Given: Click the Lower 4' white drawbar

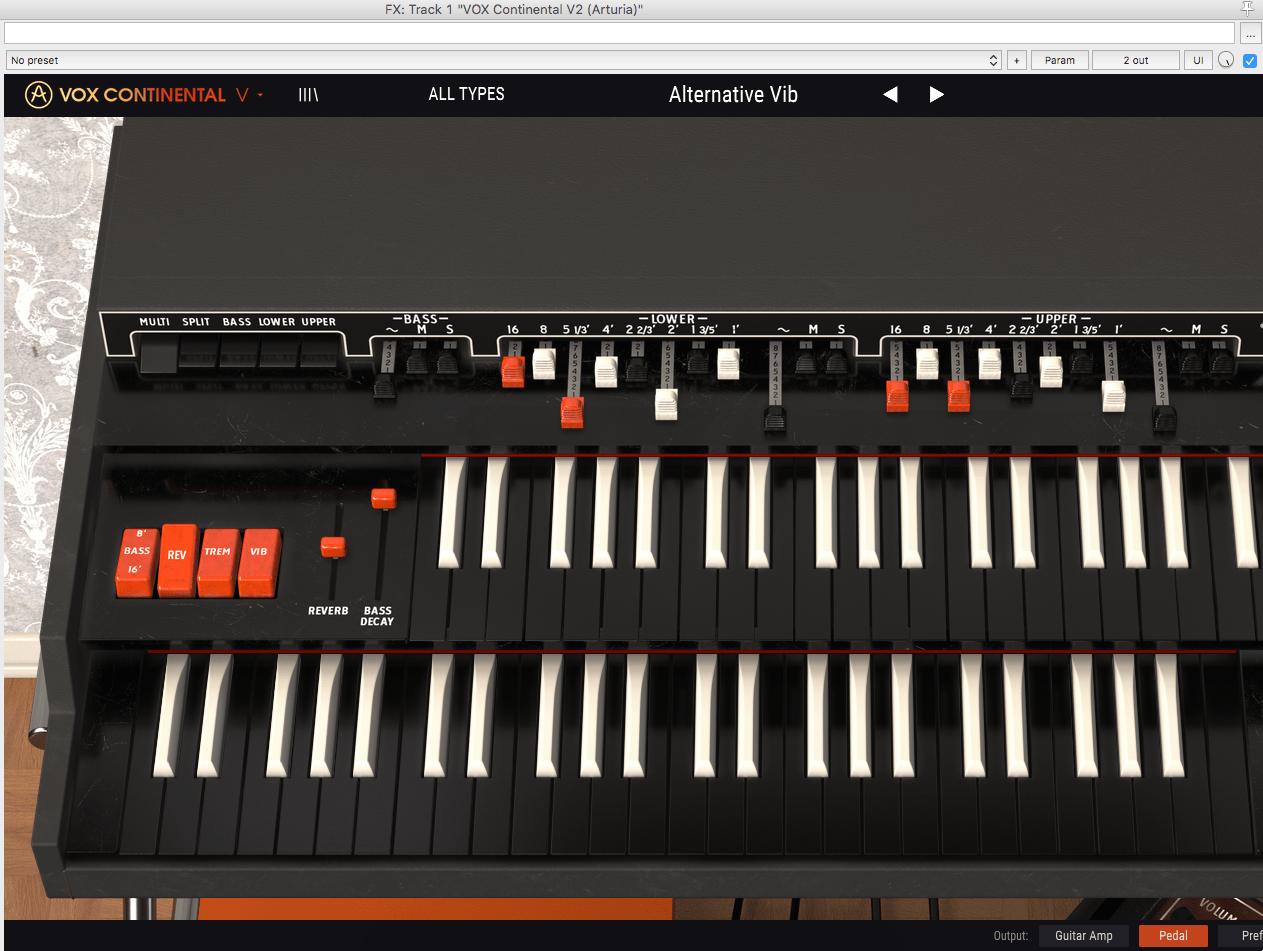Looking at the screenshot, I should tap(607, 372).
